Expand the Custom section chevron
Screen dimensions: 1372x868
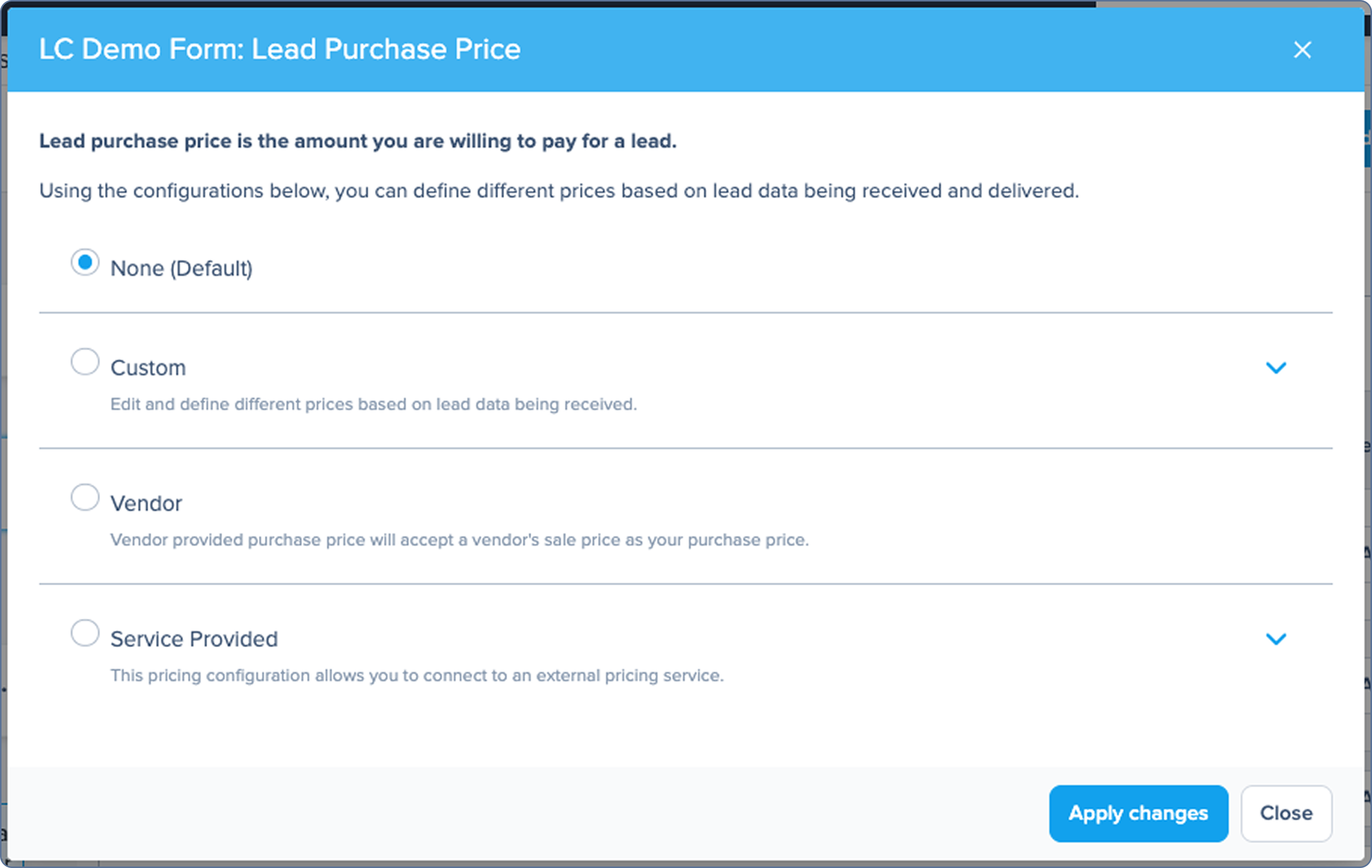[1276, 368]
